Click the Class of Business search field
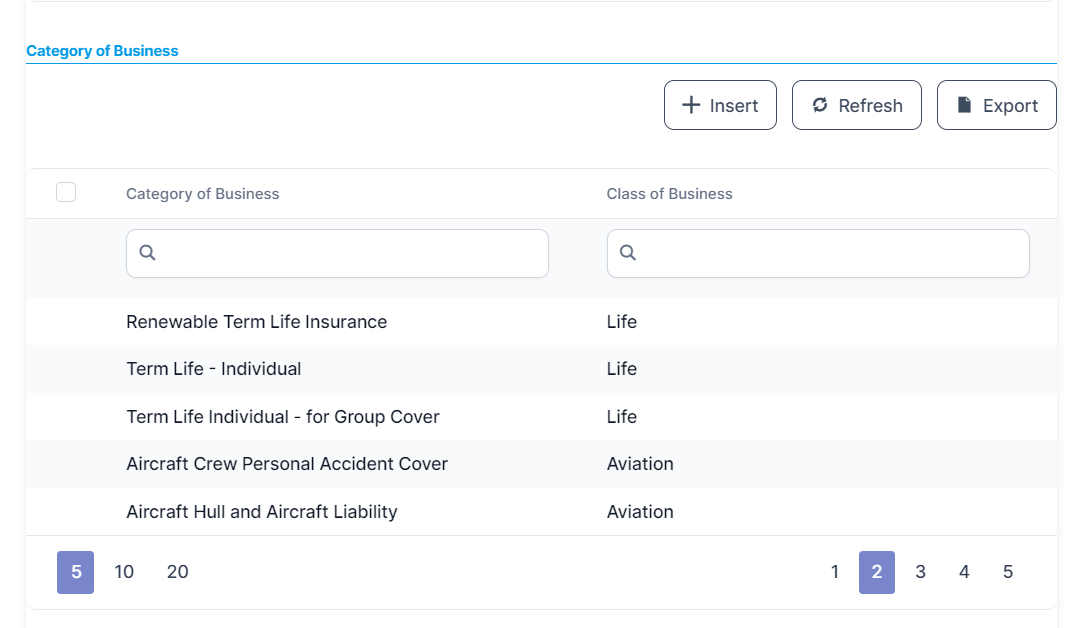Viewport: 1082px width, 628px height. 830,254
